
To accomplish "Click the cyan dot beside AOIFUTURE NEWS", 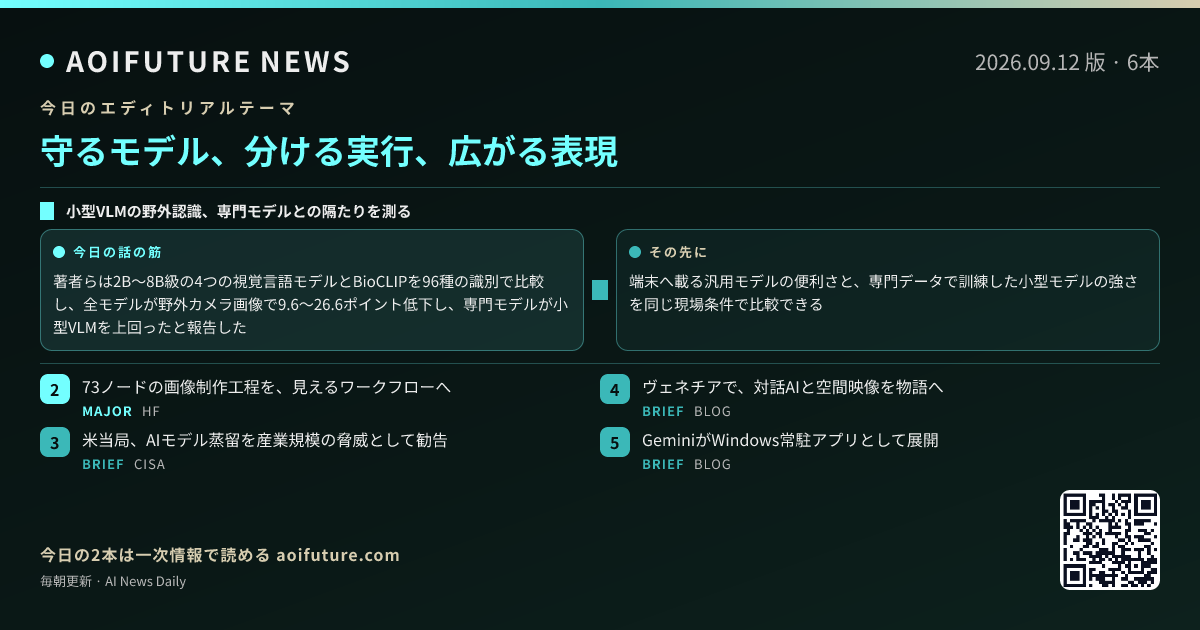I will tap(47, 61).
